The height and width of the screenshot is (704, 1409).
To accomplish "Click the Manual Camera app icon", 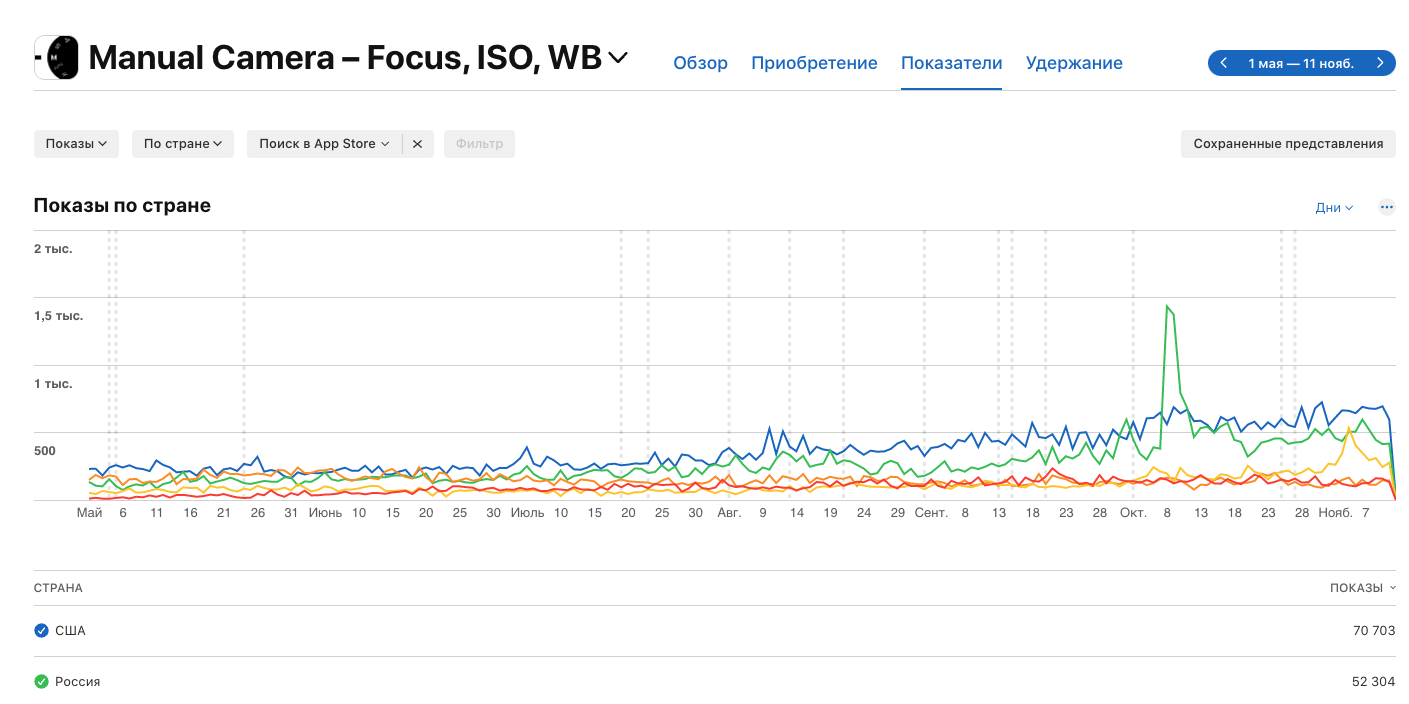I will 56,58.
